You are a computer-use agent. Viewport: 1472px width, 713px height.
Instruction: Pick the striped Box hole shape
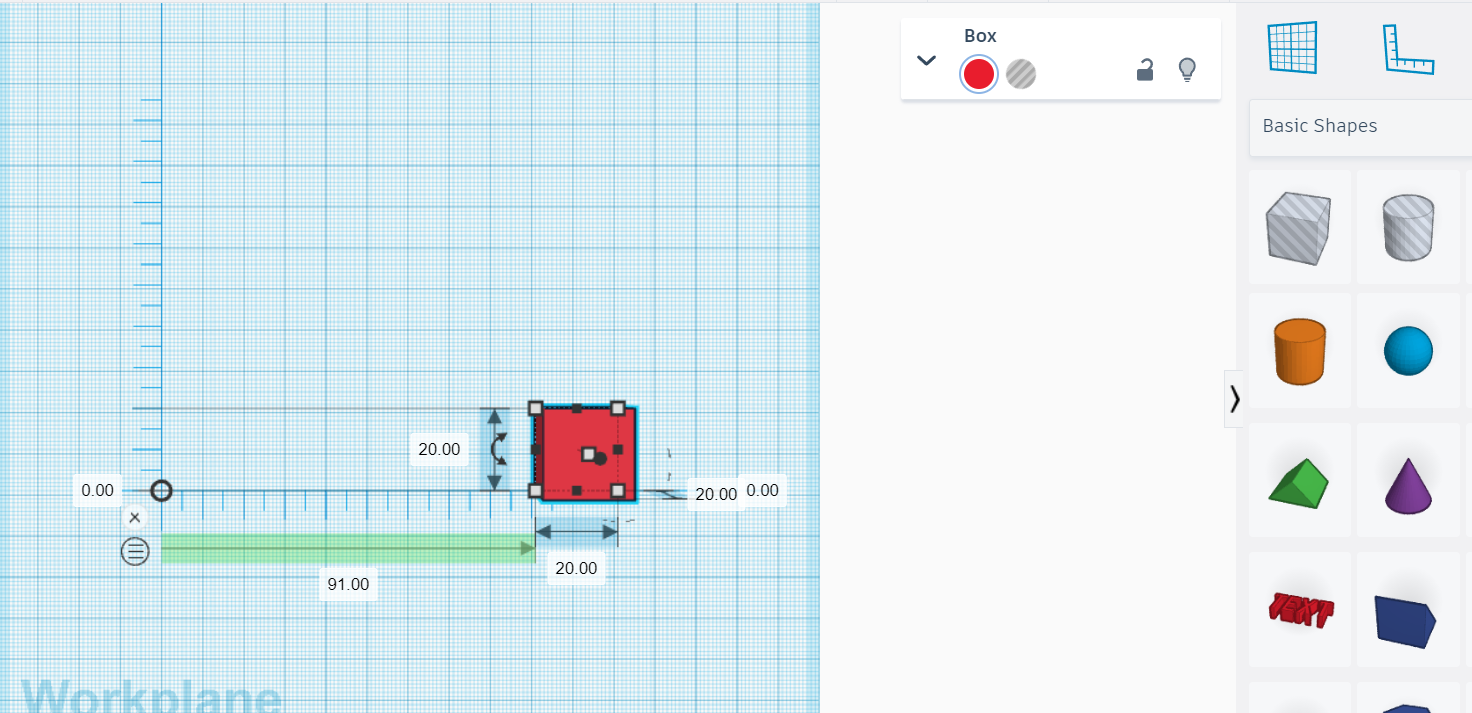pos(1299,228)
